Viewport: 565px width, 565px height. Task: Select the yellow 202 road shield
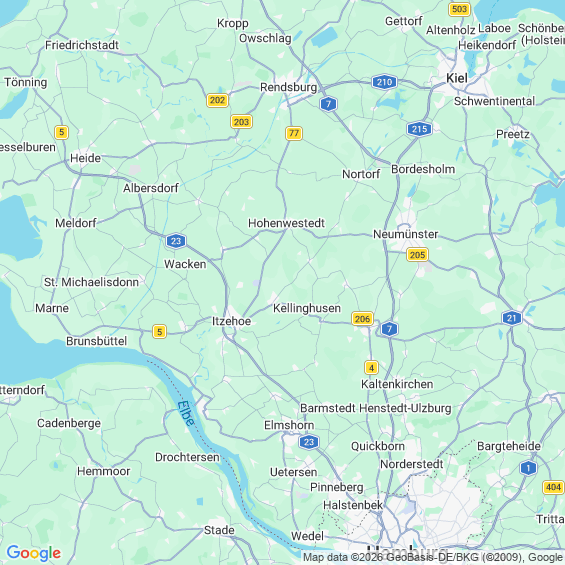tap(217, 100)
